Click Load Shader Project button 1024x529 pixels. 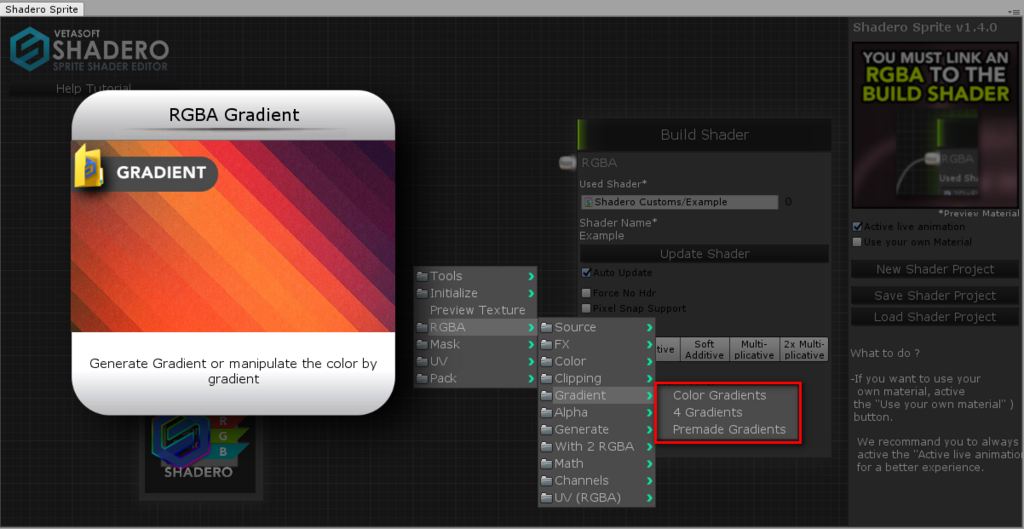(x=935, y=317)
